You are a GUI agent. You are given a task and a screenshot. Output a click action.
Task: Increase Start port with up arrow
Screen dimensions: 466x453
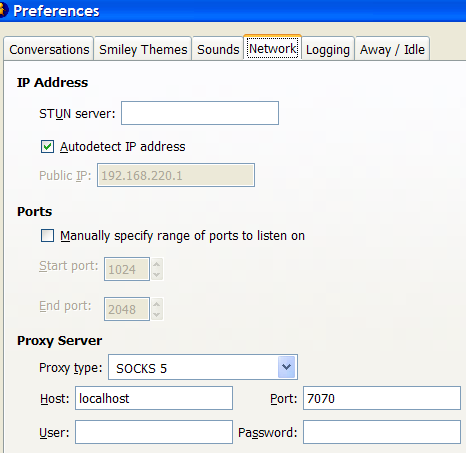[157, 264]
